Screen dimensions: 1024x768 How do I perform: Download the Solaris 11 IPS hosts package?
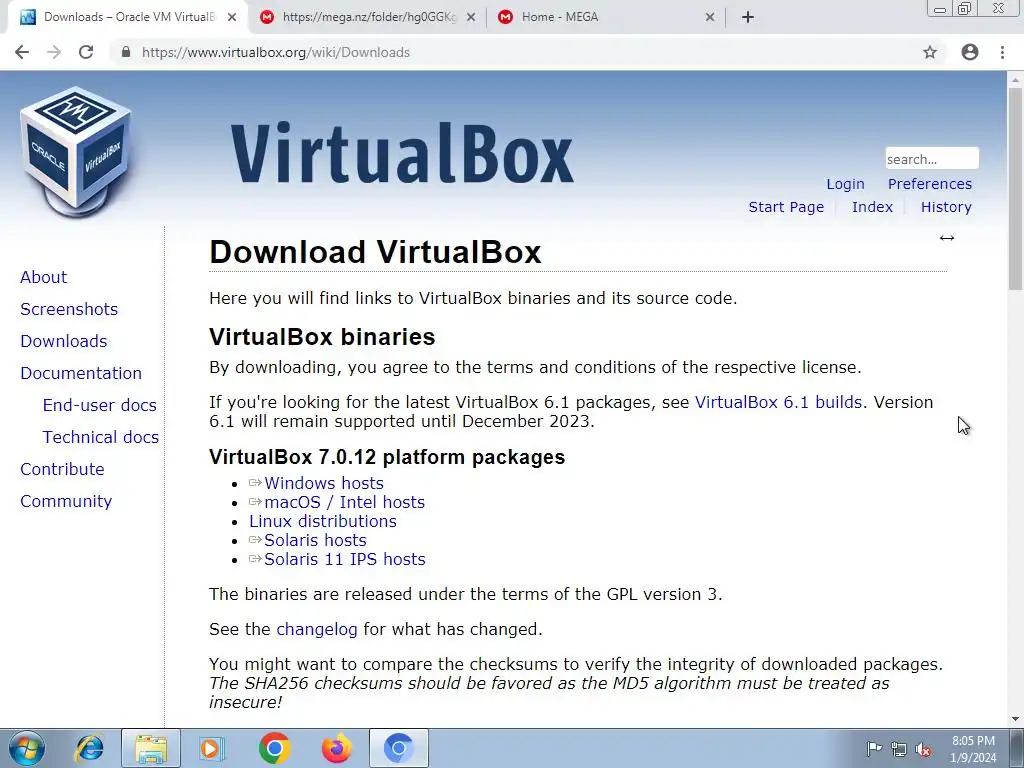pos(345,559)
